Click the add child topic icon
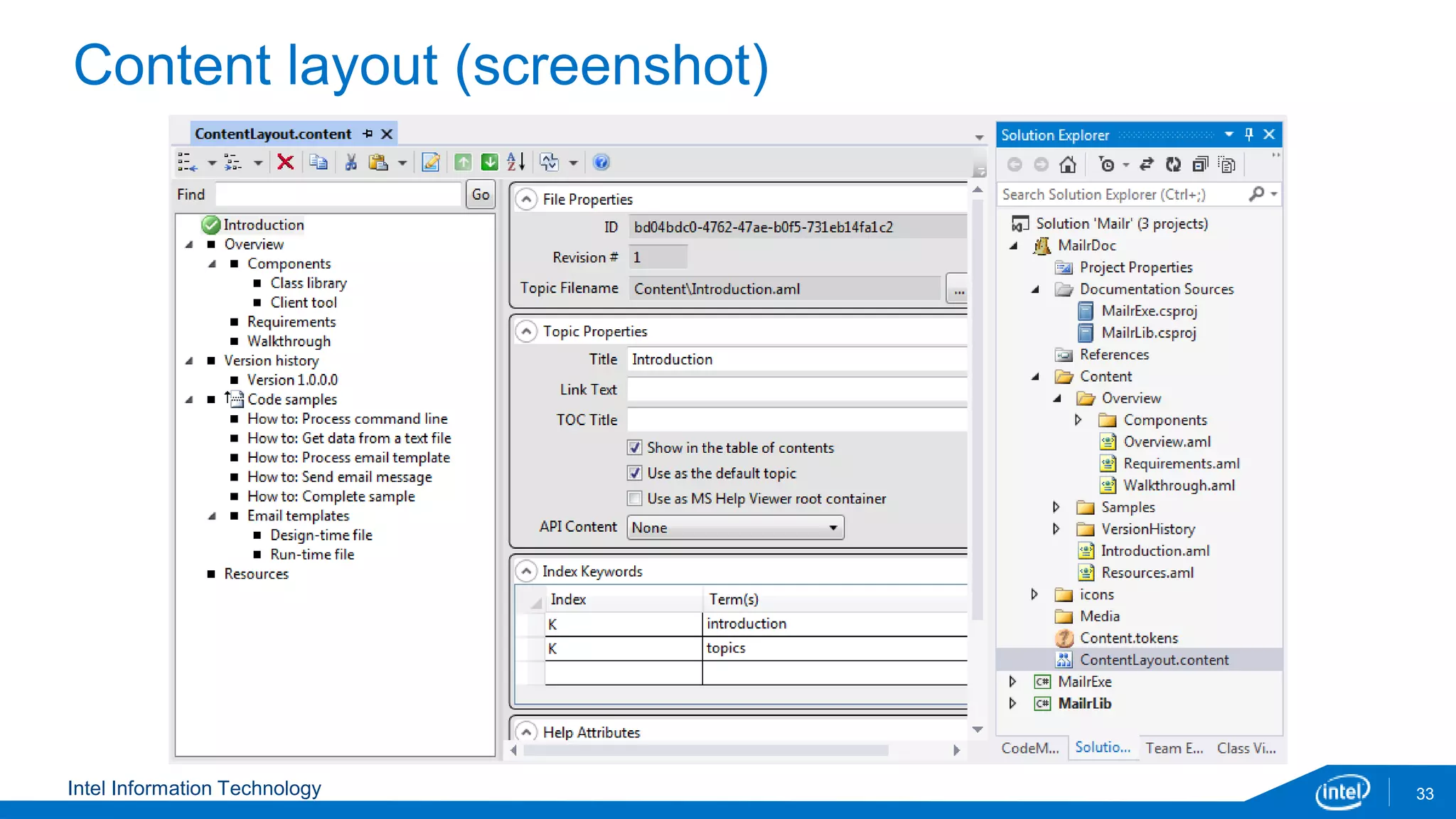Screen dimensions: 1456x819 click(x=233, y=163)
